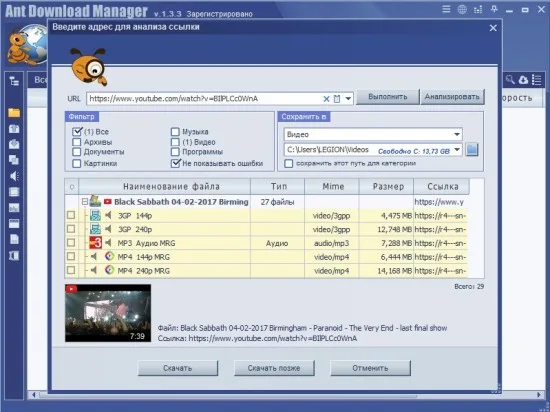Enable the Архивы filter checkbox

(x=76, y=142)
